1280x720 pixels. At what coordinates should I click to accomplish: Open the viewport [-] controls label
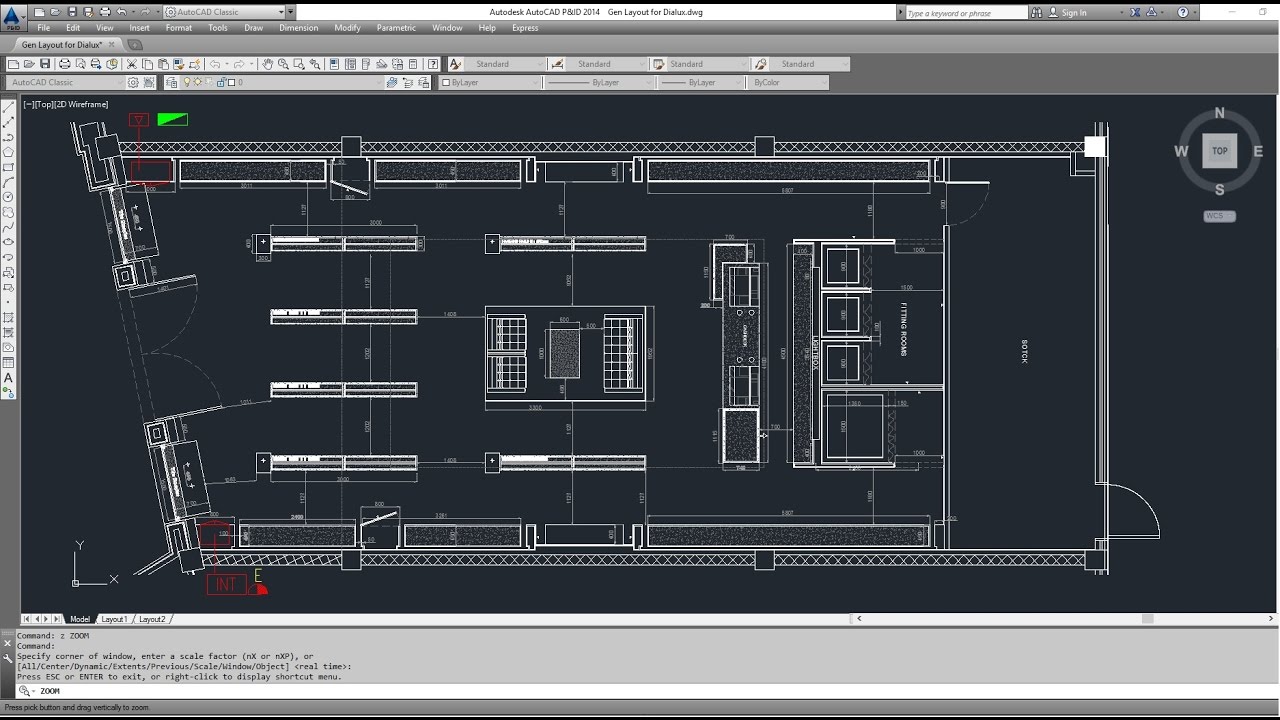point(28,104)
